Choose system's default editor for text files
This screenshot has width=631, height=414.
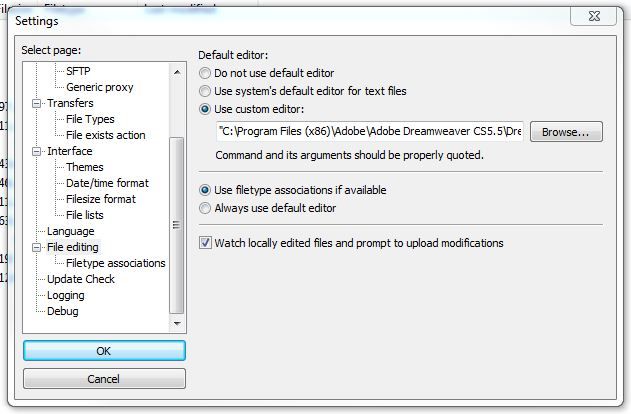205,91
